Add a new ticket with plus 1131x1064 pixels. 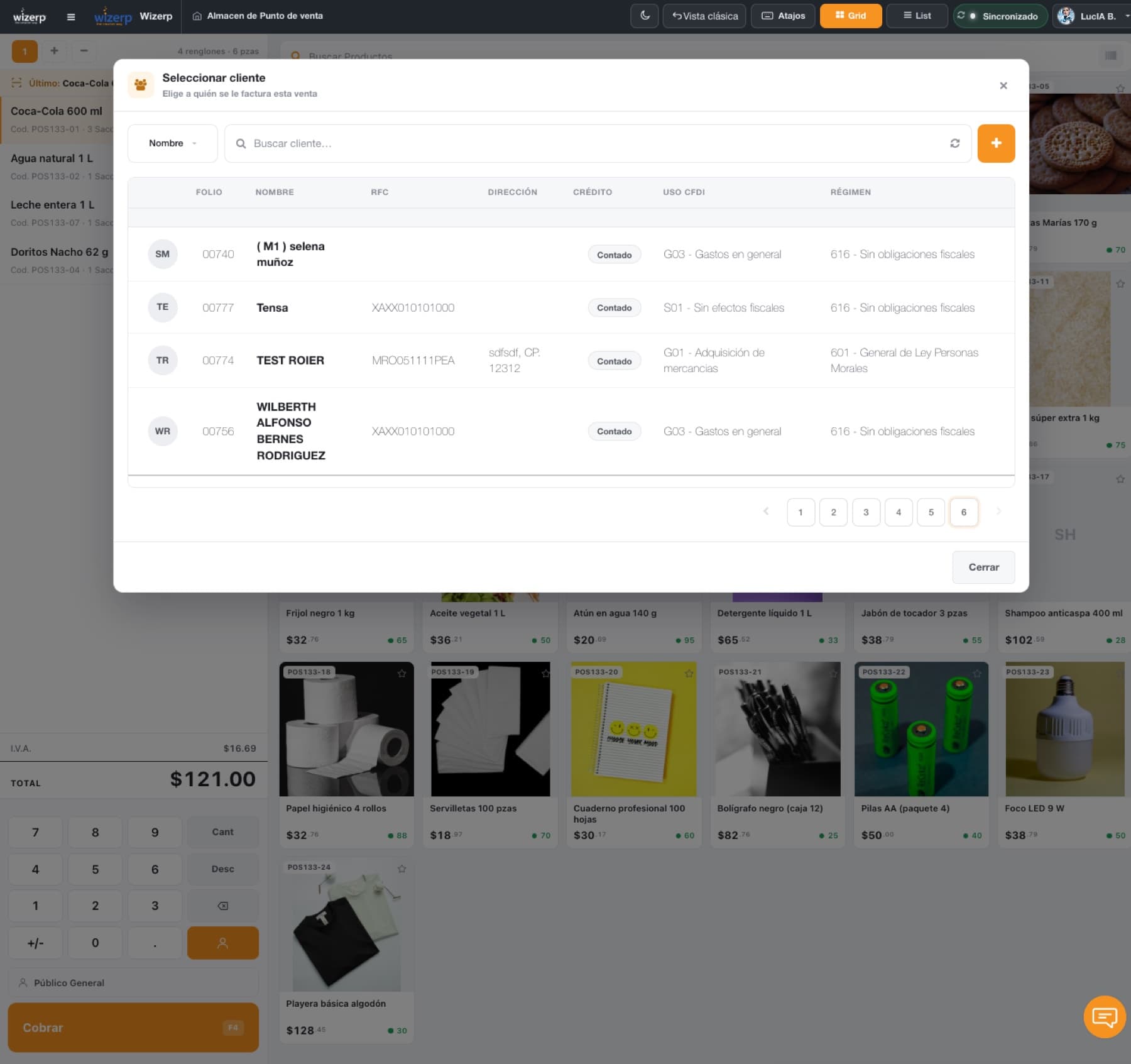pyautogui.click(x=54, y=51)
